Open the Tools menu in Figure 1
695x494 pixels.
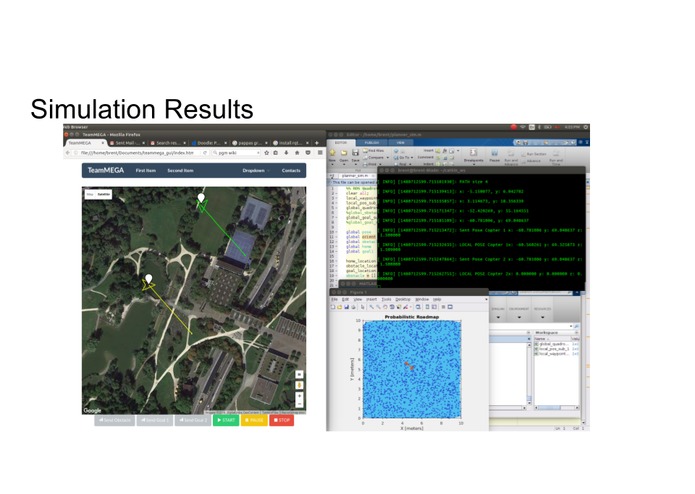(x=386, y=300)
